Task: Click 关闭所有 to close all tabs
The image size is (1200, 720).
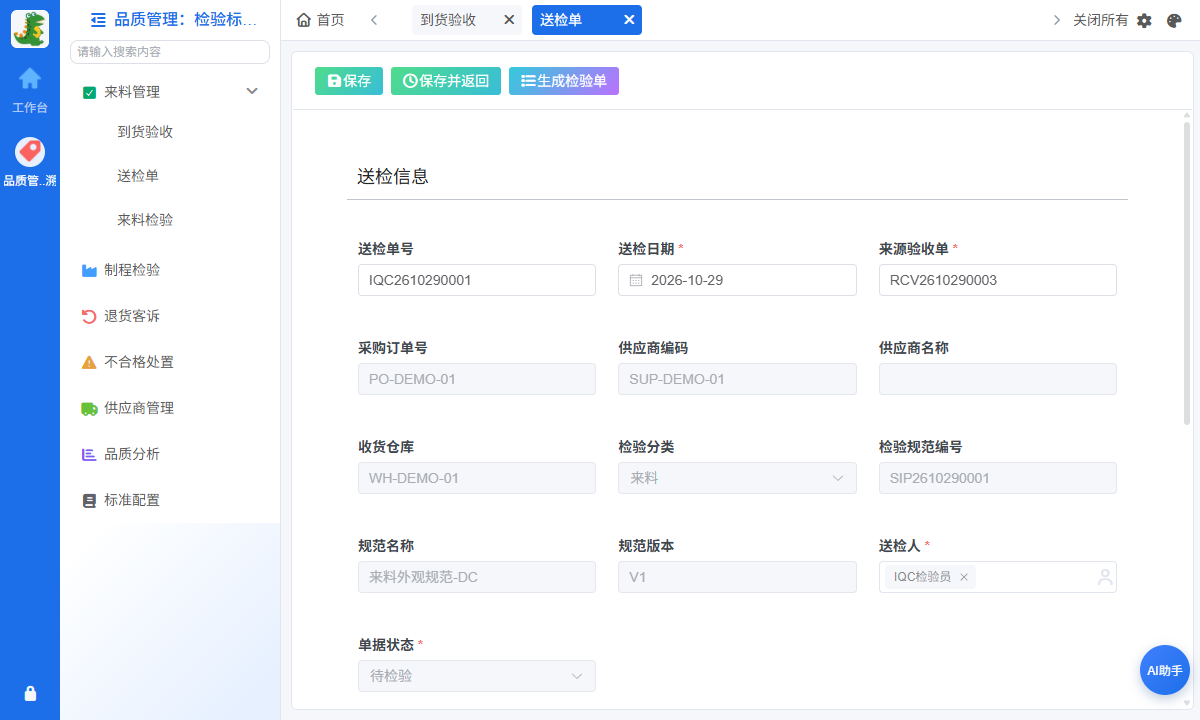Action: (1100, 20)
